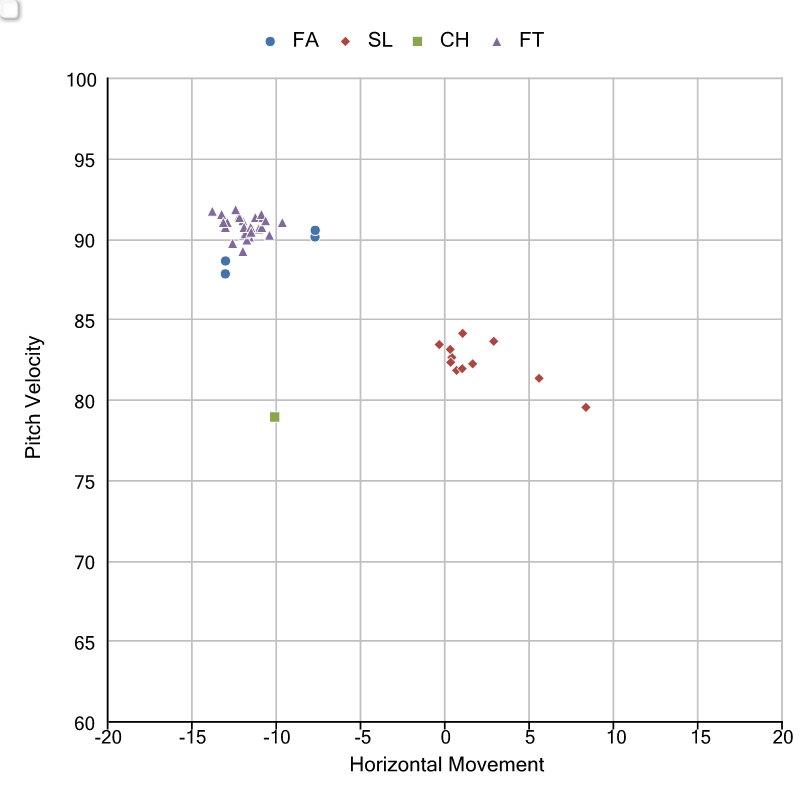The image size is (800, 802).
Task: Select the red diamond right of the topmost diamond
Action: (x=494, y=341)
